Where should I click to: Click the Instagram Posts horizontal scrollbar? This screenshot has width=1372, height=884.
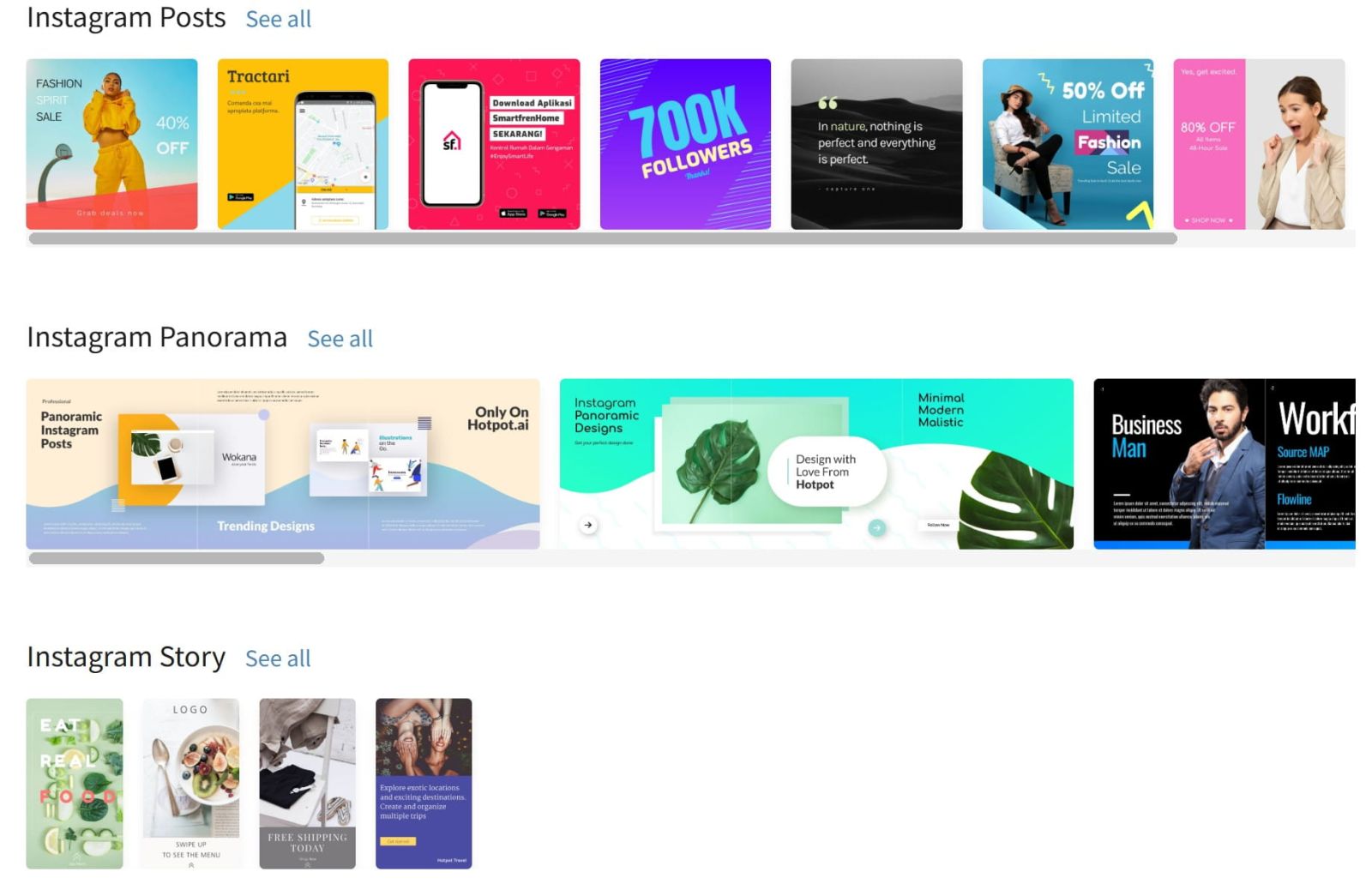(603, 239)
